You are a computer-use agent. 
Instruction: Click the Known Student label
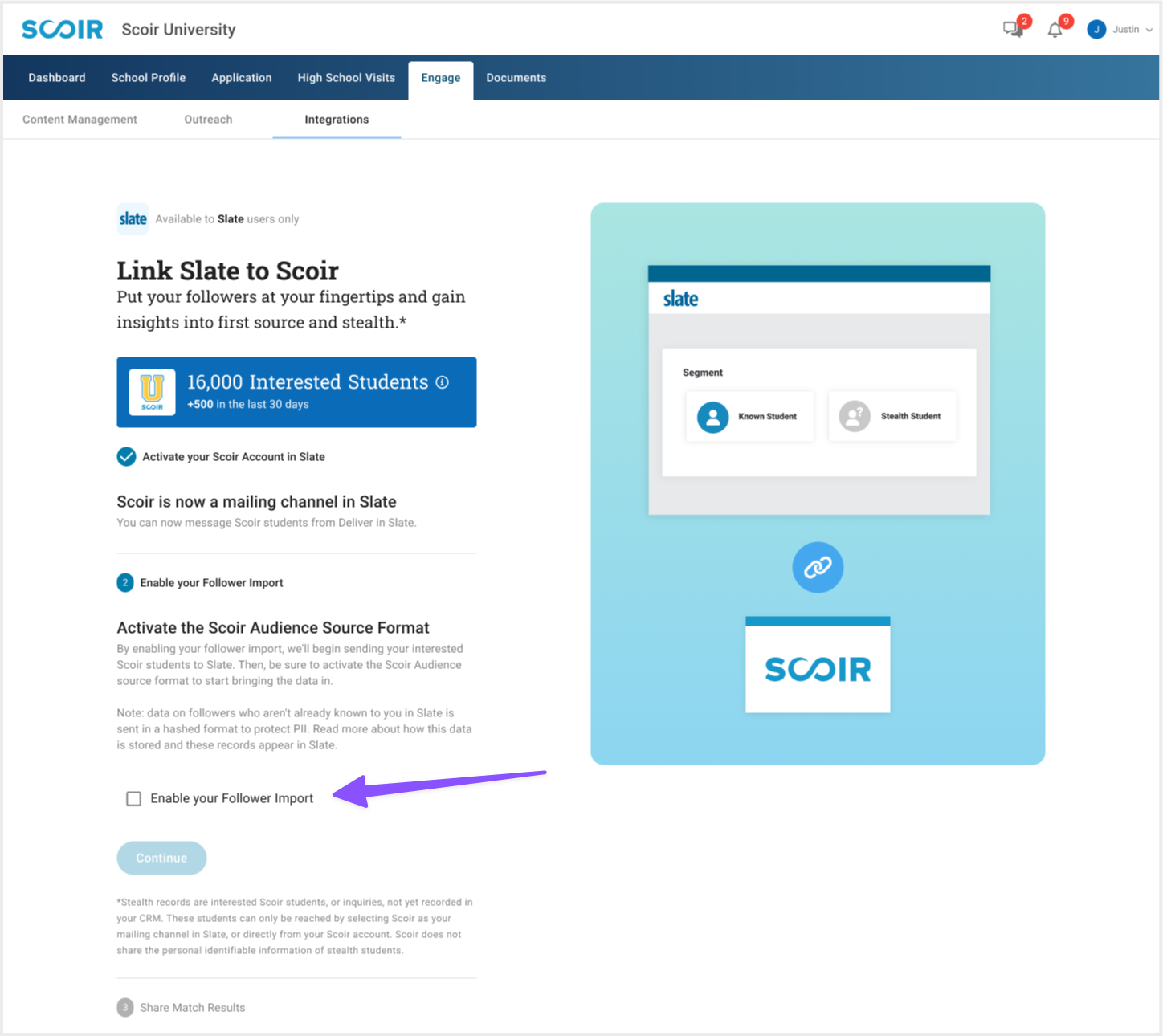[x=767, y=417]
